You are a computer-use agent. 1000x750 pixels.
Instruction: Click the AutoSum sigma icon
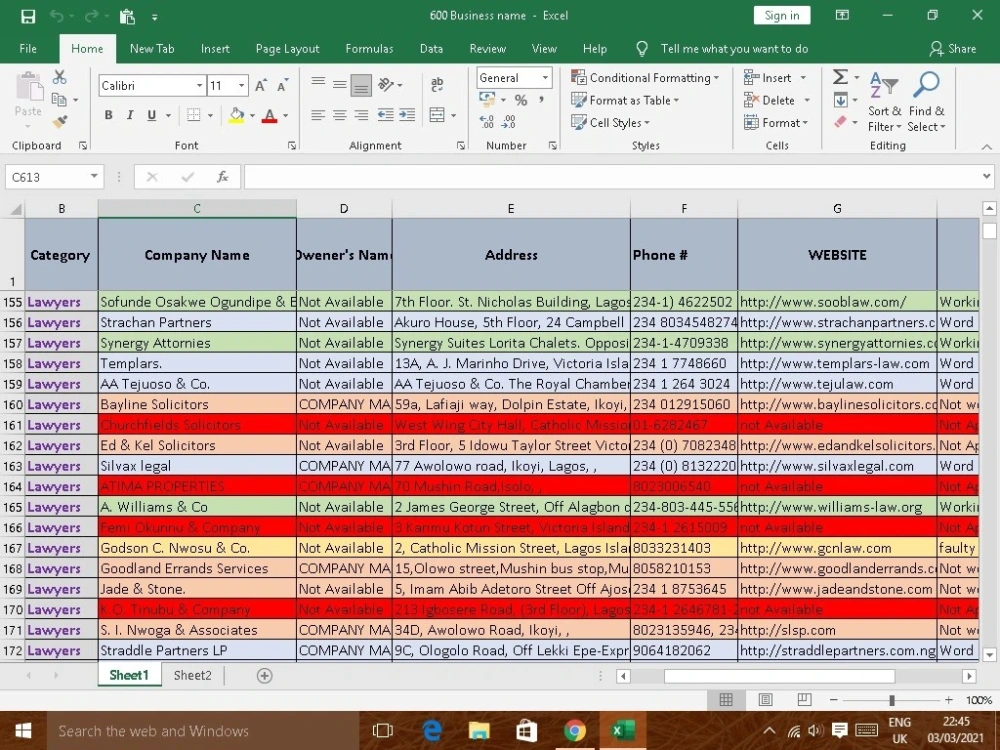click(841, 77)
